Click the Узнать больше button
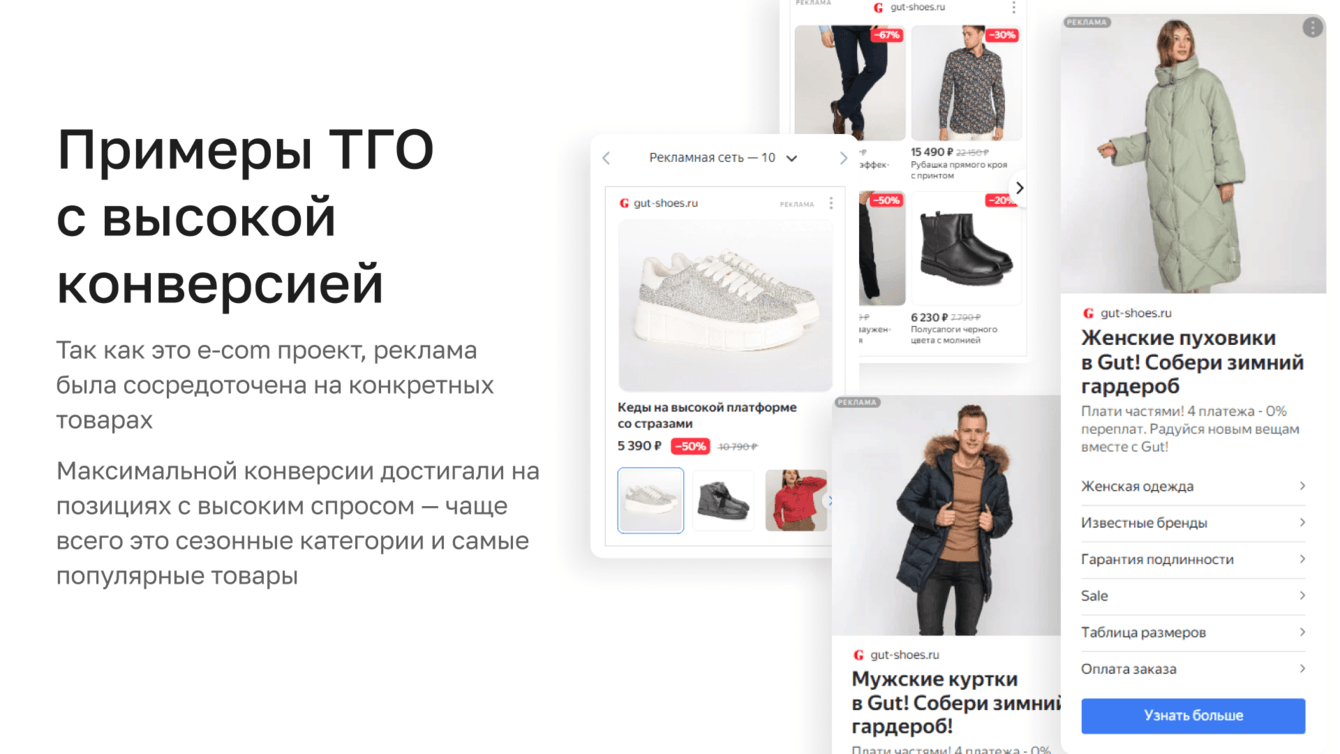The width and height of the screenshot is (1340, 754). [x=1193, y=716]
